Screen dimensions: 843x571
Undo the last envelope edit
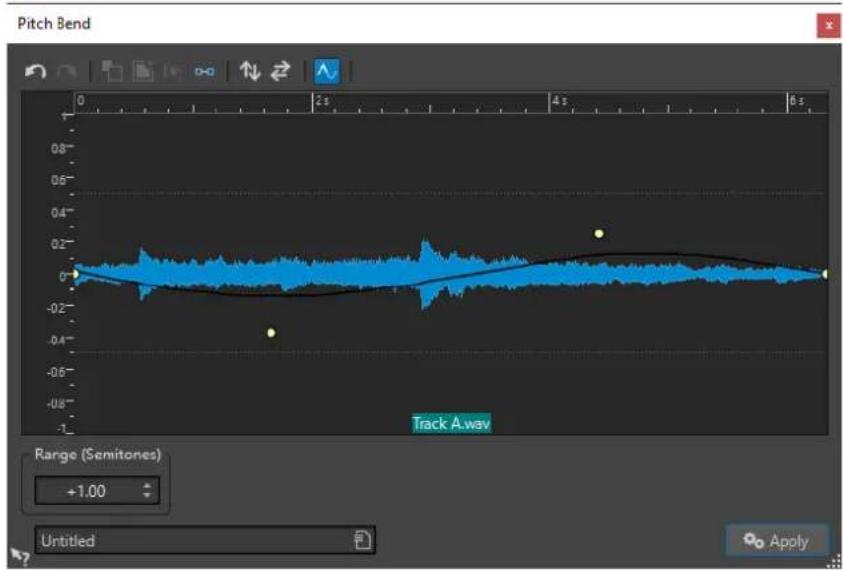(35, 72)
